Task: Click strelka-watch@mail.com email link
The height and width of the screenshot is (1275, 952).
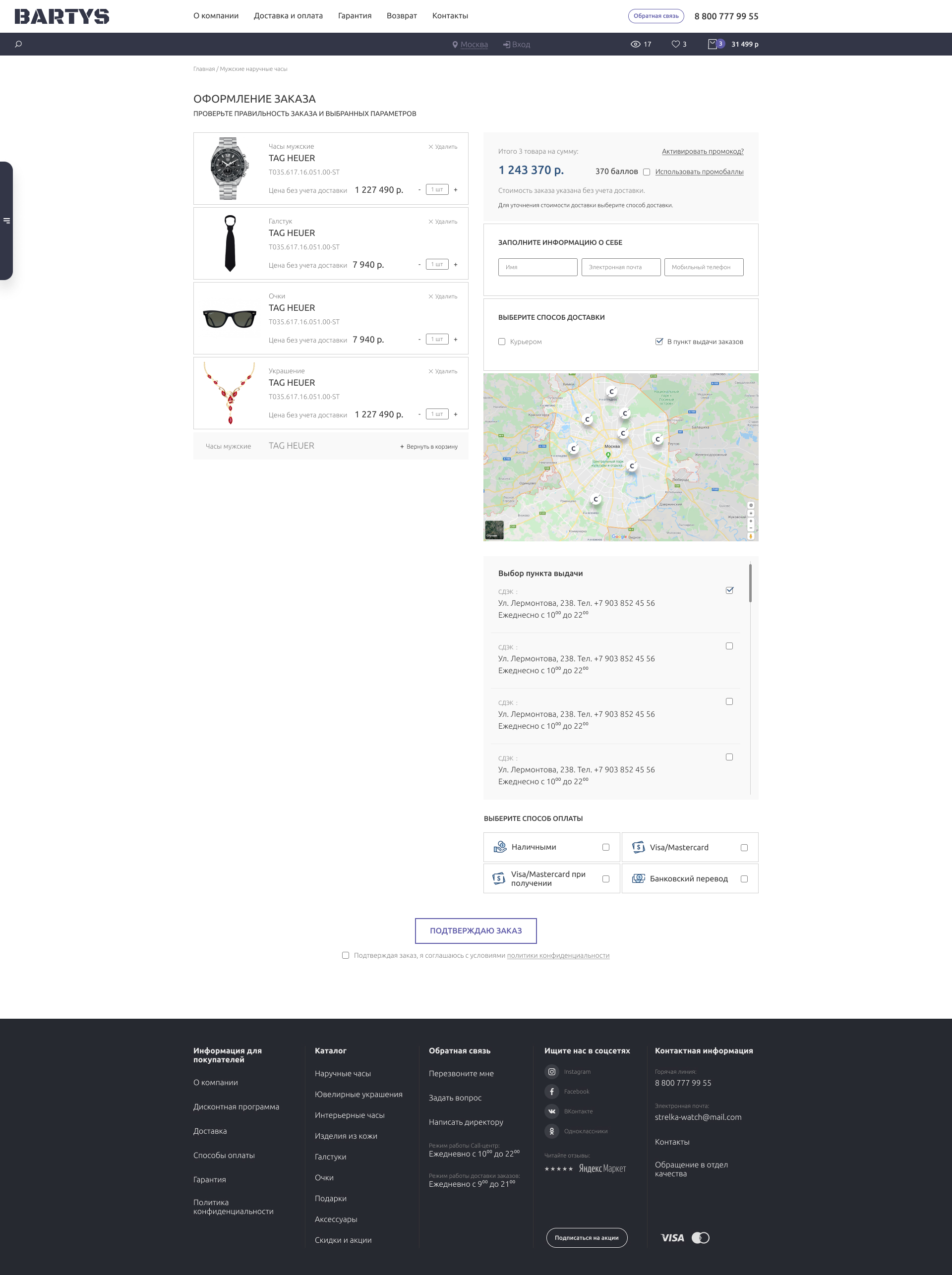Action: click(x=698, y=1117)
